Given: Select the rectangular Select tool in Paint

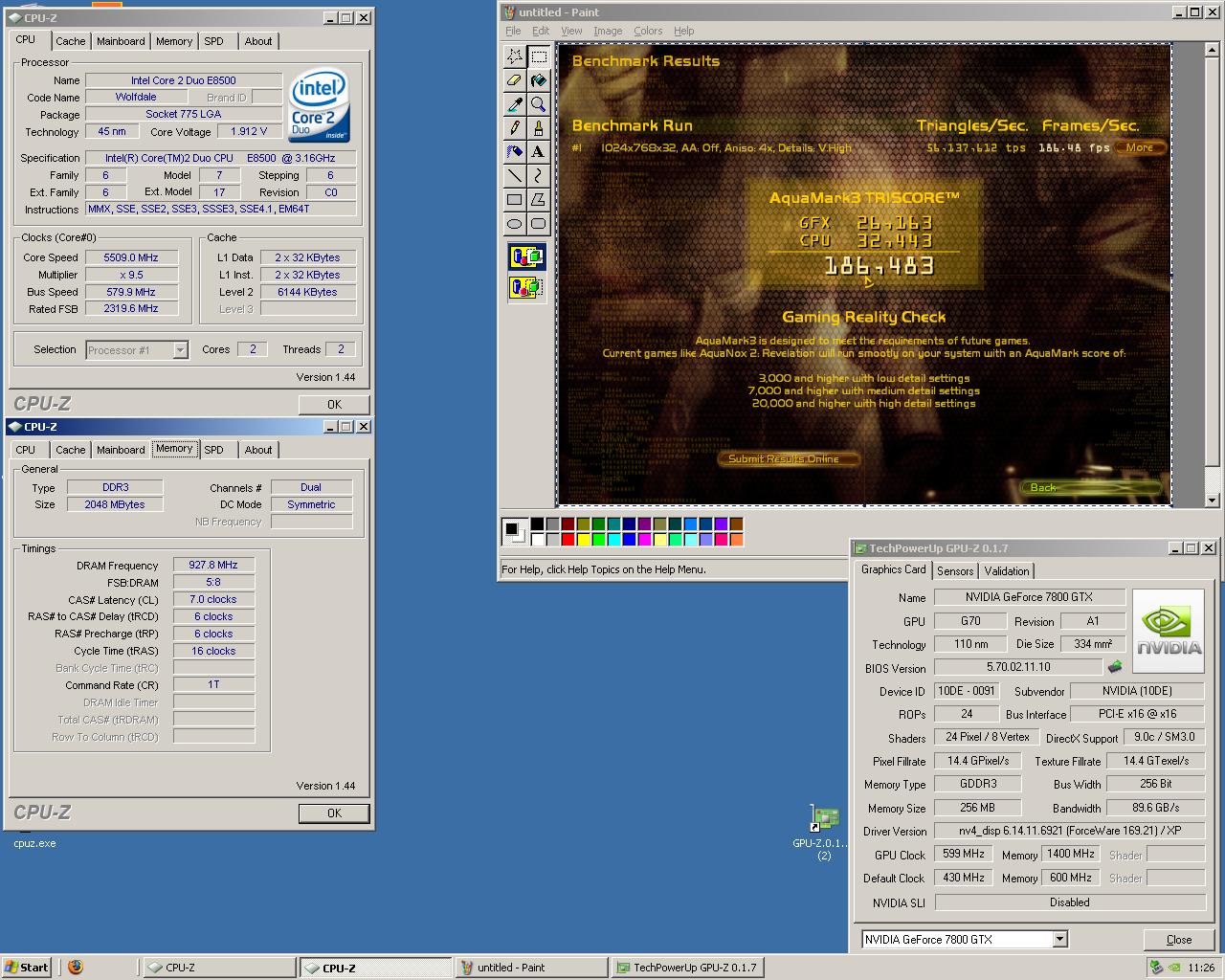Looking at the screenshot, I should (x=539, y=56).
